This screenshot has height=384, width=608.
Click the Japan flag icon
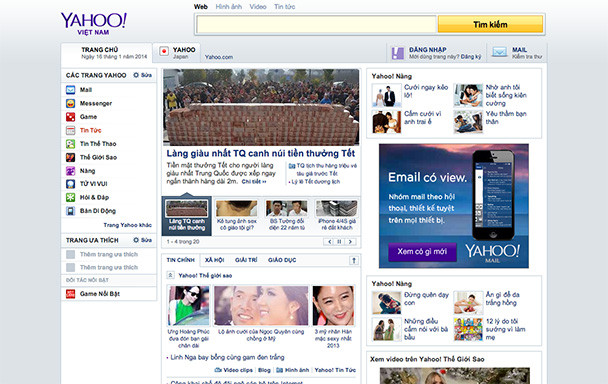(x=164, y=52)
